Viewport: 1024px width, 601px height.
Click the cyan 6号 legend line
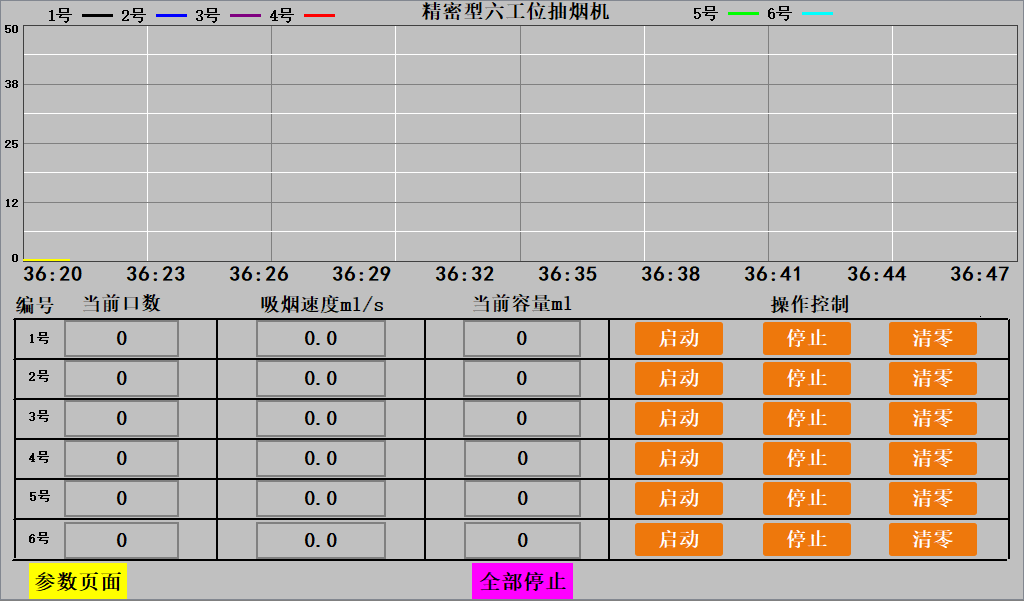[x=818, y=13]
